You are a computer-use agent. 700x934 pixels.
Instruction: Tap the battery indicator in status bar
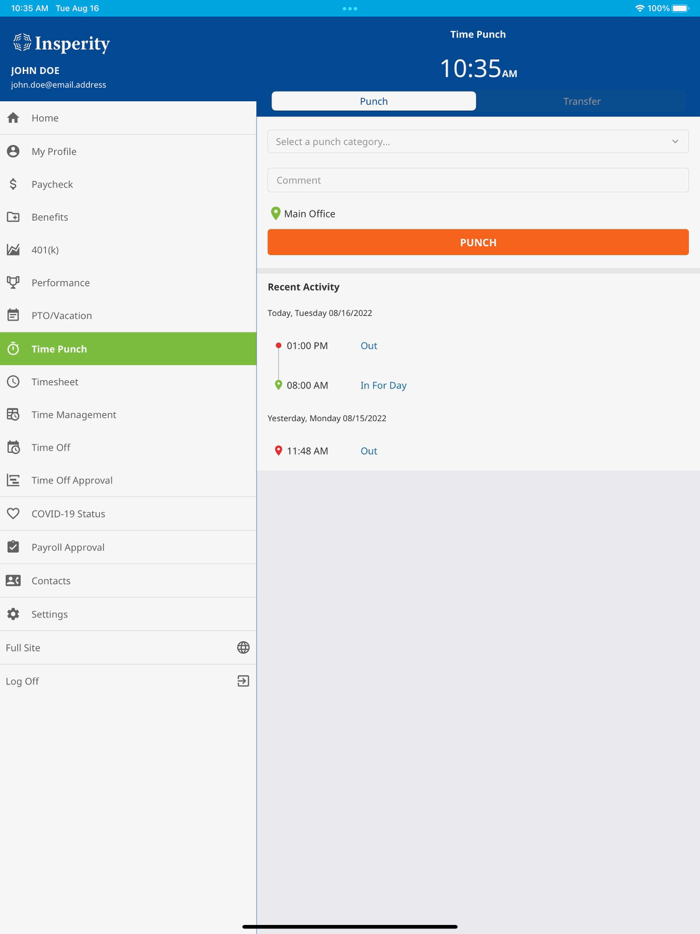pyautogui.click(x=681, y=8)
